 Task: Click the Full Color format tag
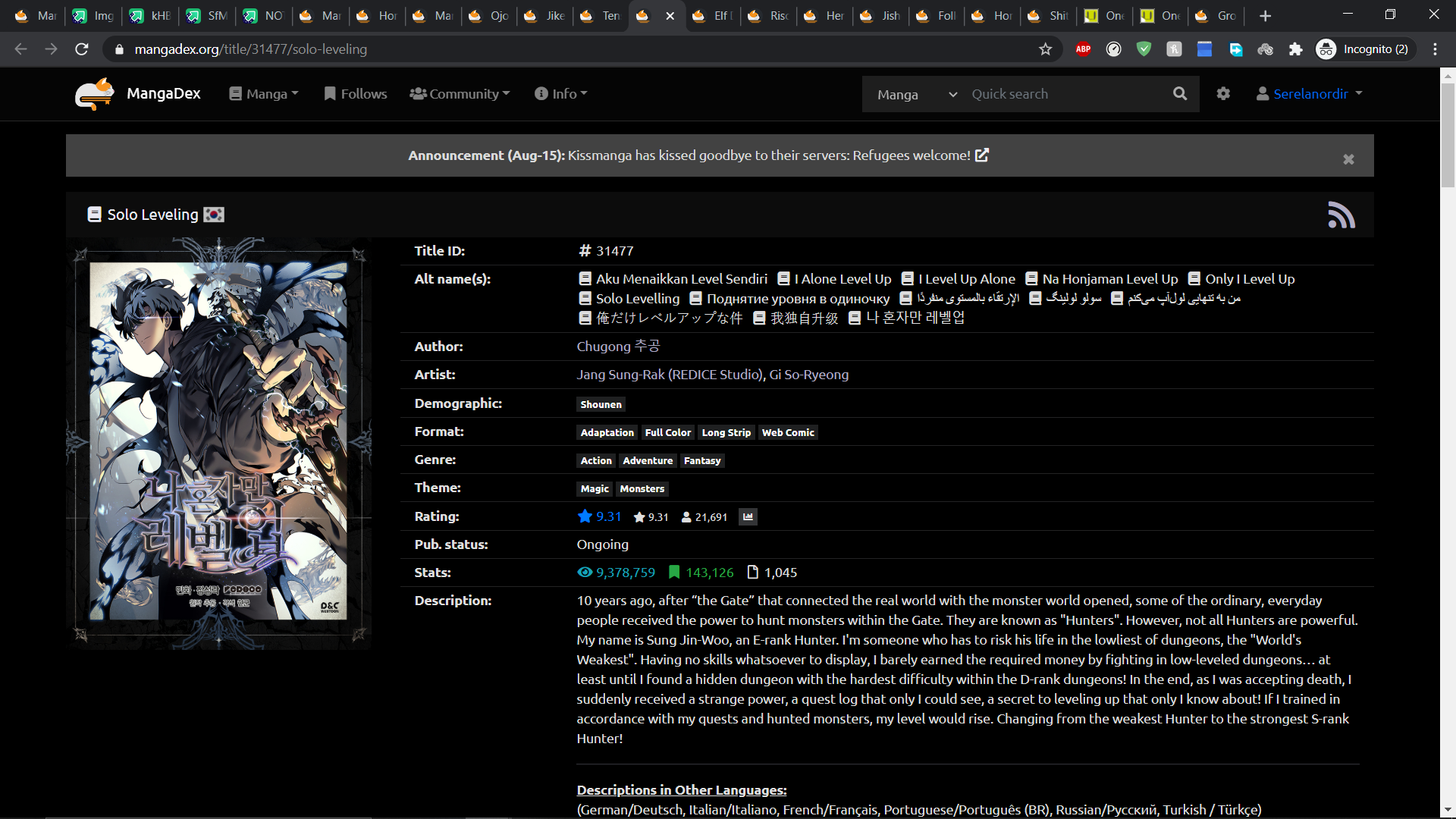click(x=668, y=433)
